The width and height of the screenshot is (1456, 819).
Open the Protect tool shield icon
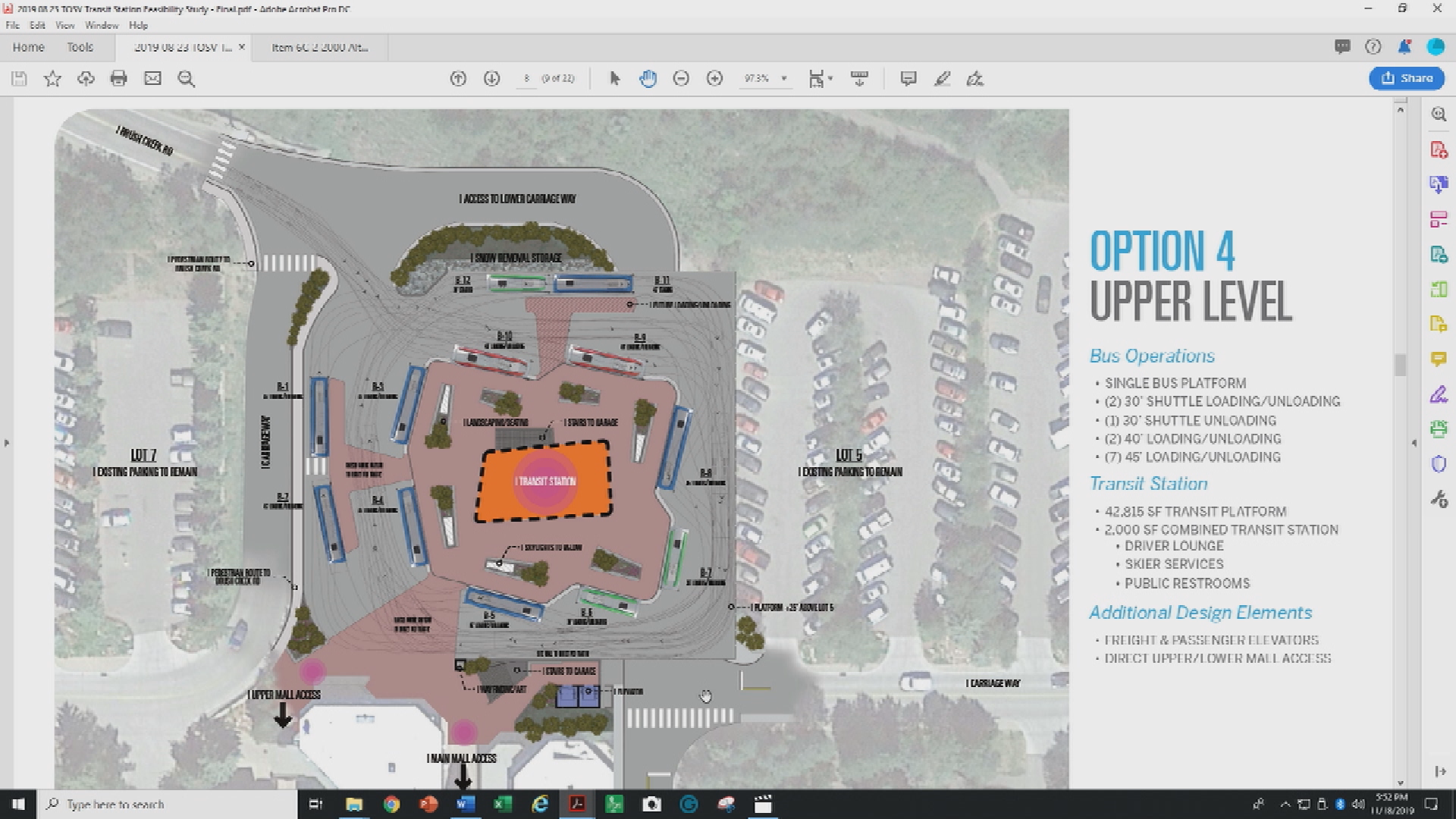(1439, 463)
